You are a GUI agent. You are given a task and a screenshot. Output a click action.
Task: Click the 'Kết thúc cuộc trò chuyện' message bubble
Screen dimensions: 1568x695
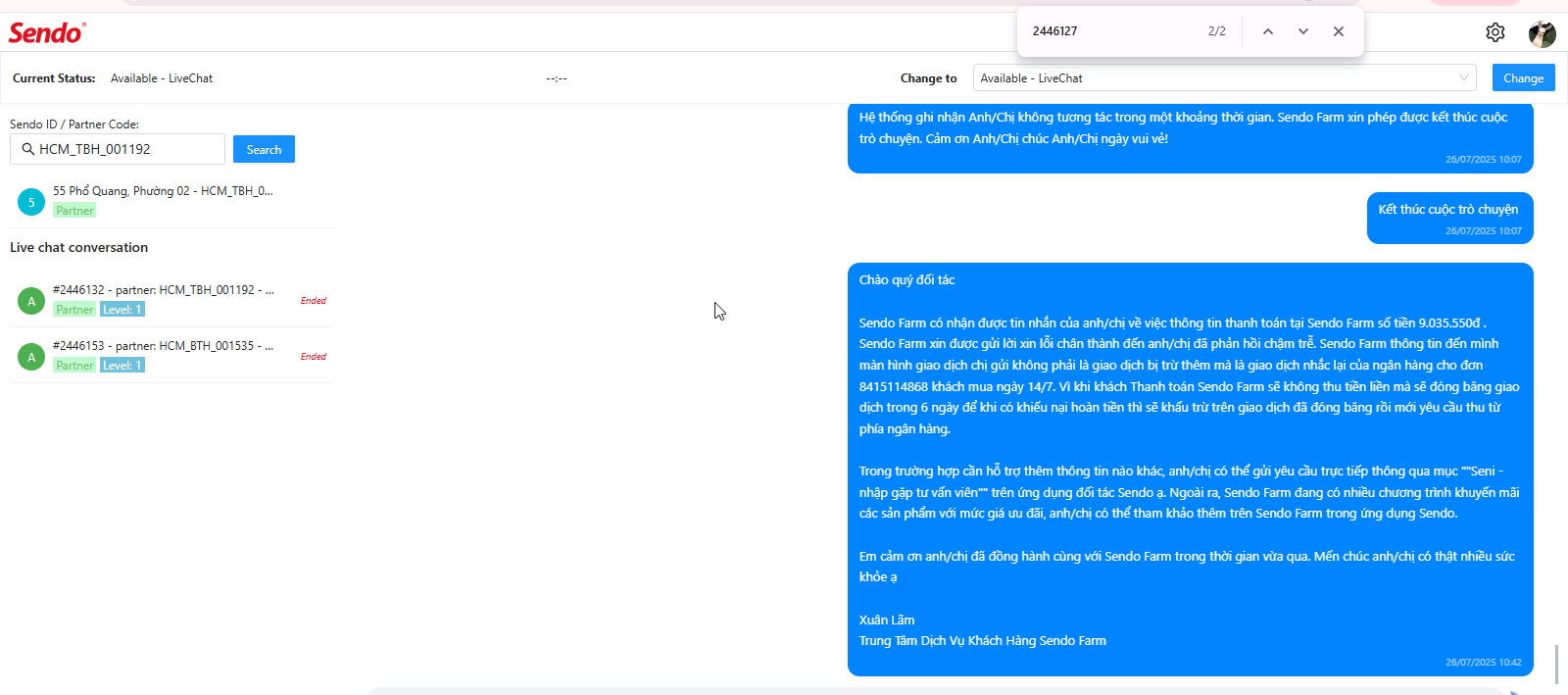[x=1450, y=218]
